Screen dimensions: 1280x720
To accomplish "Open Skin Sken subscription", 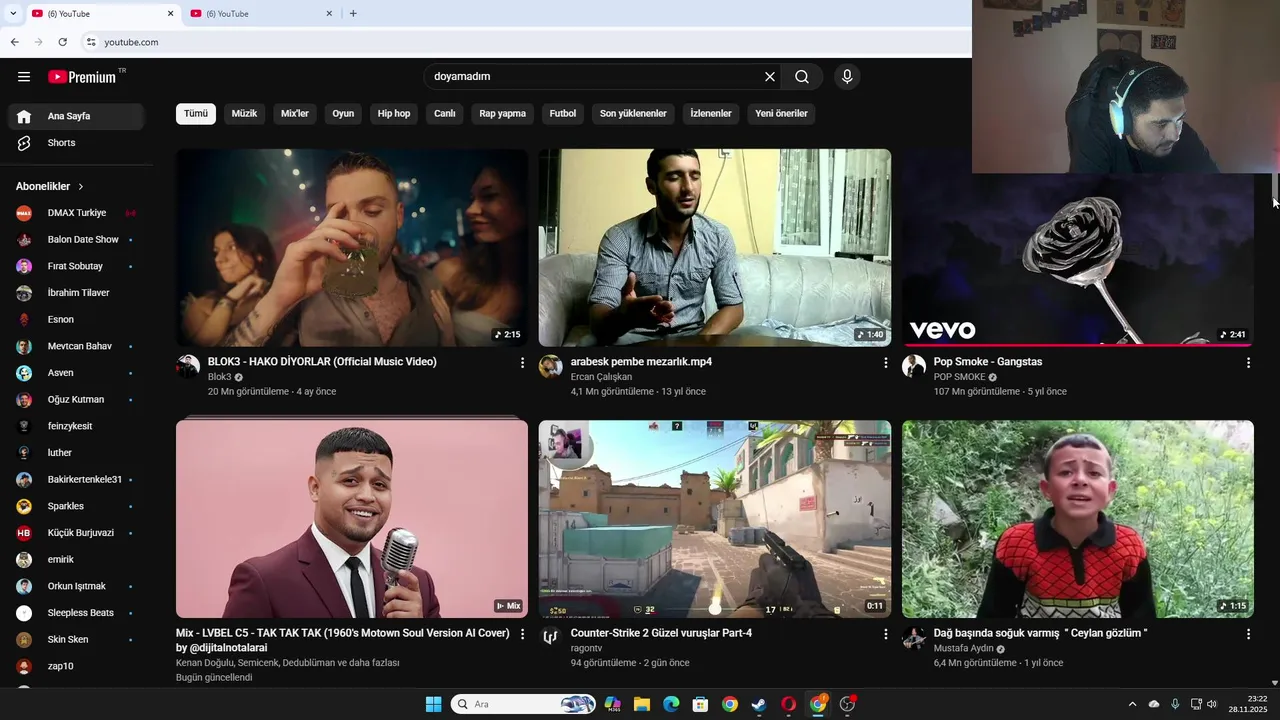I will (x=76, y=640).
